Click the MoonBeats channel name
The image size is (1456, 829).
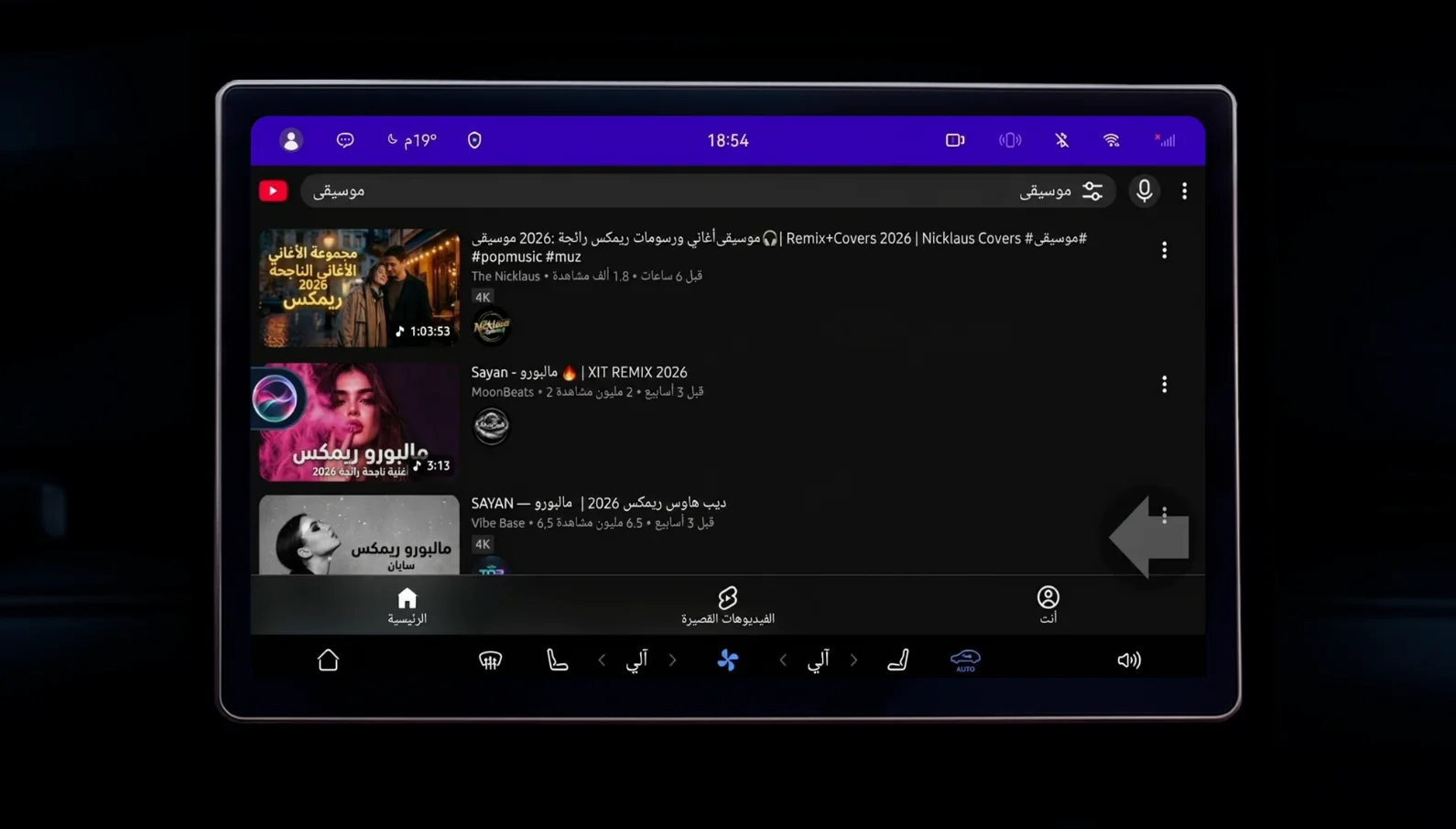502,392
